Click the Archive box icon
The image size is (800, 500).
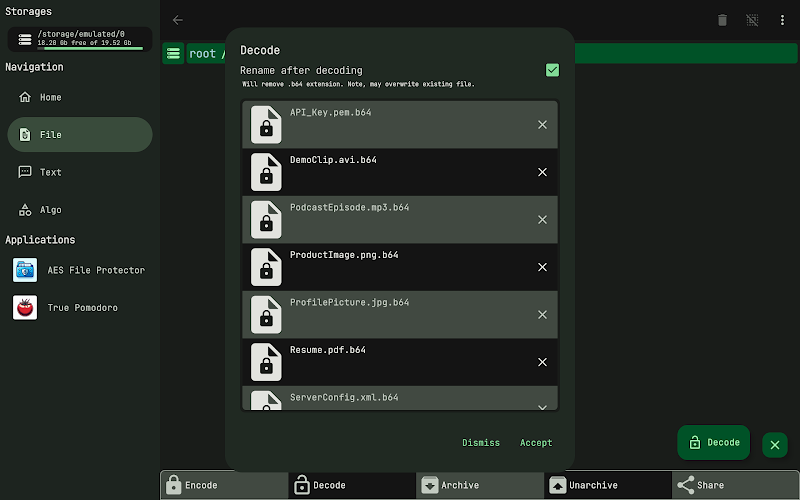pos(430,485)
